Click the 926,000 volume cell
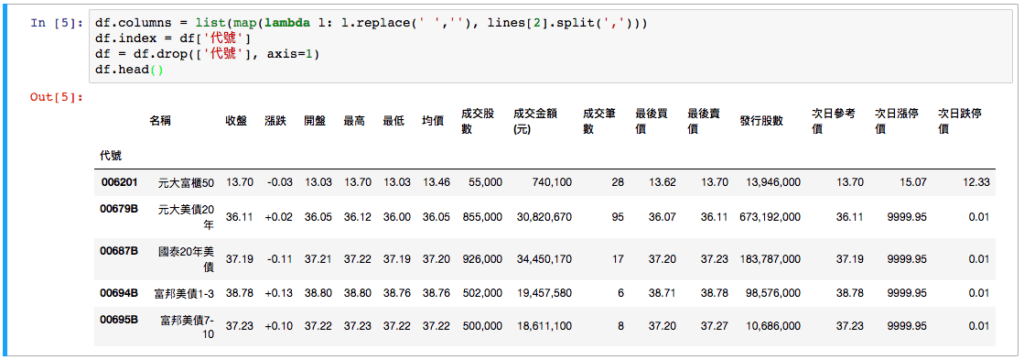The width and height of the screenshot is (1024, 360). [x=482, y=259]
